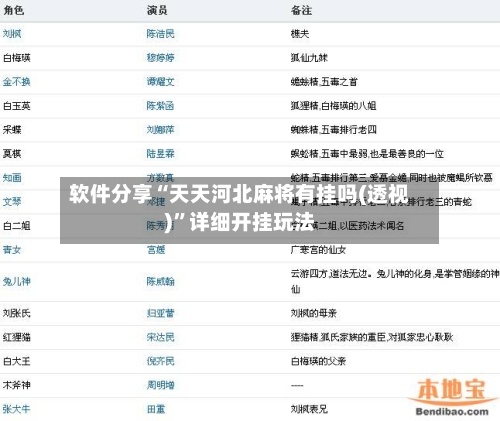Open actor link 归亚蕾
500x421 pixels.
(x=160, y=313)
